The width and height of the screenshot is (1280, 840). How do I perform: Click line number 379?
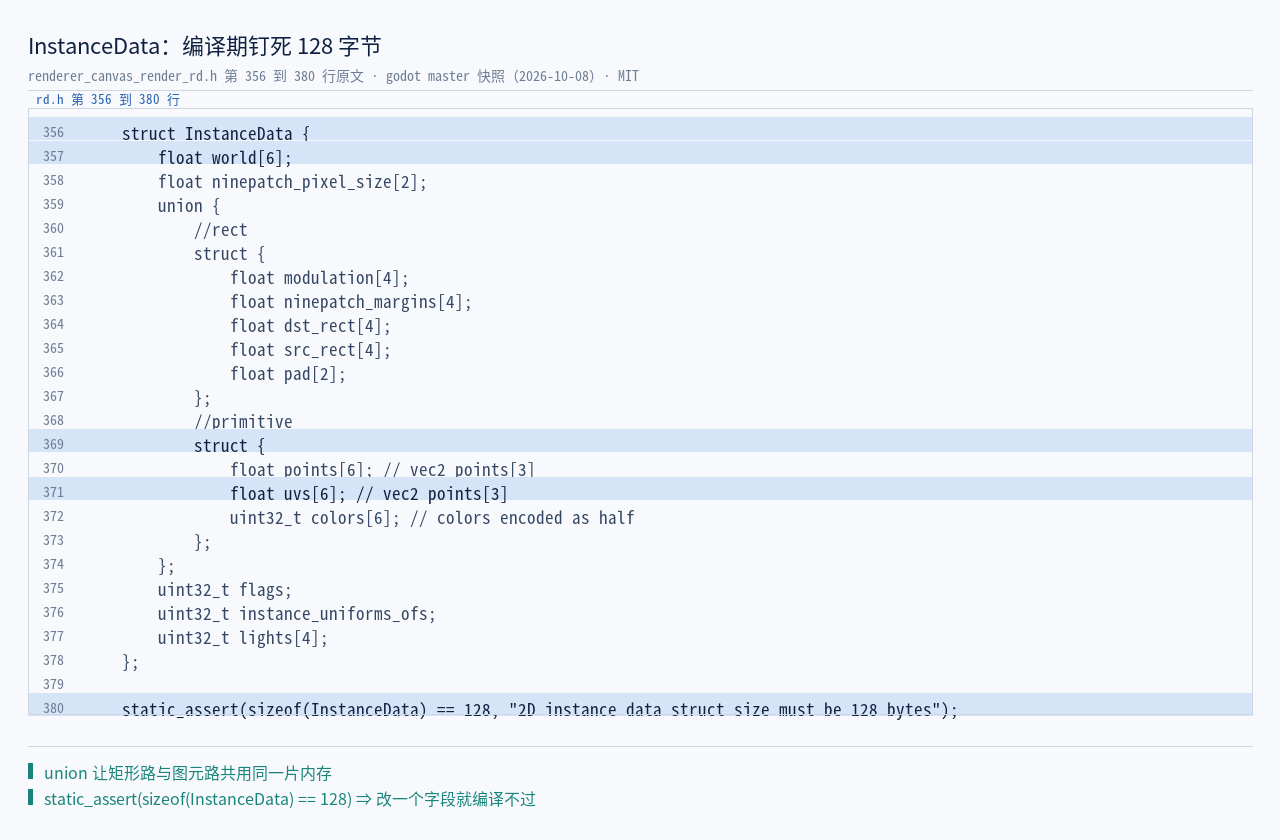pyautogui.click(x=53, y=685)
